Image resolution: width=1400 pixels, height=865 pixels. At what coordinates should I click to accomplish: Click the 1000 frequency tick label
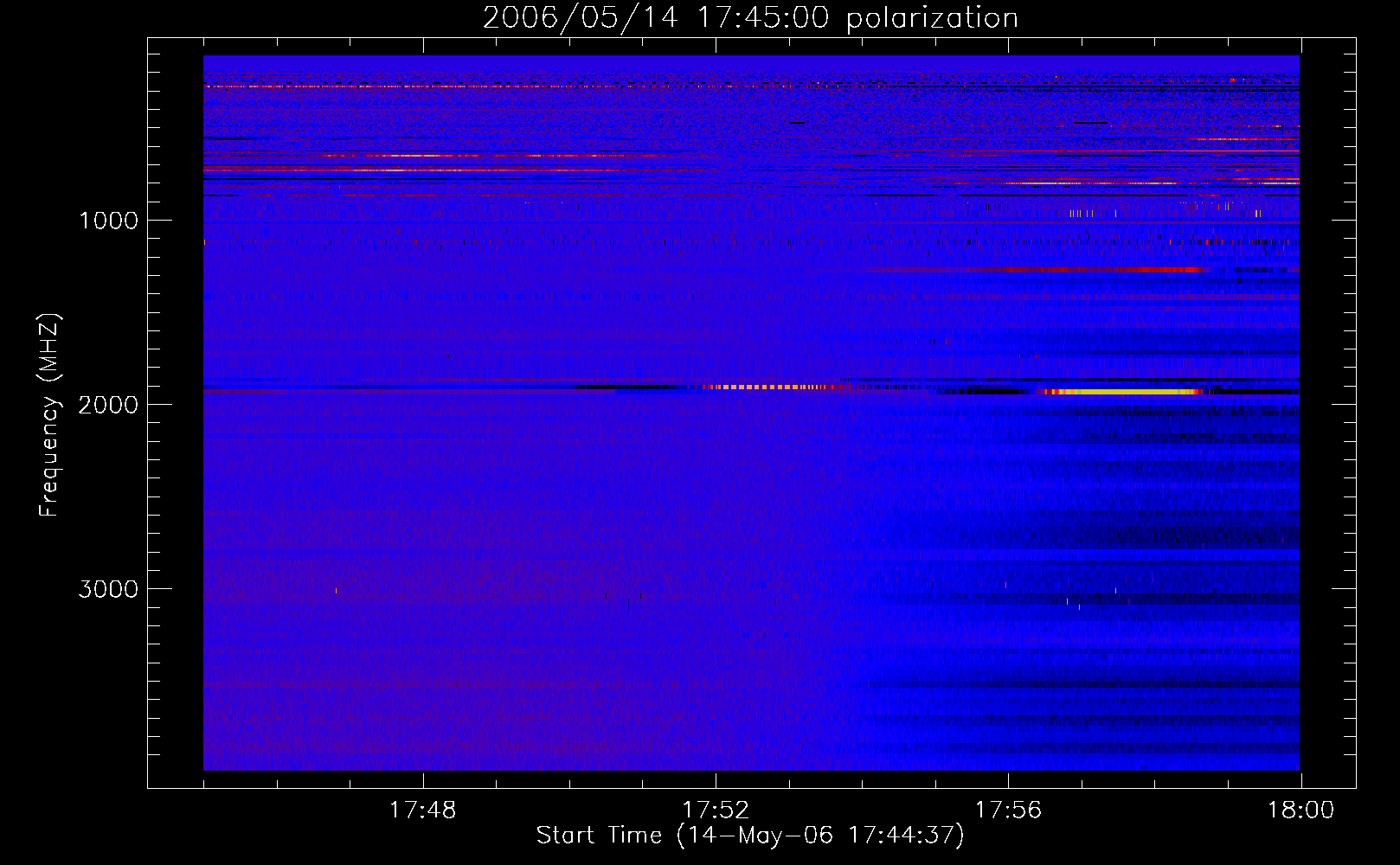(x=108, y=221)
